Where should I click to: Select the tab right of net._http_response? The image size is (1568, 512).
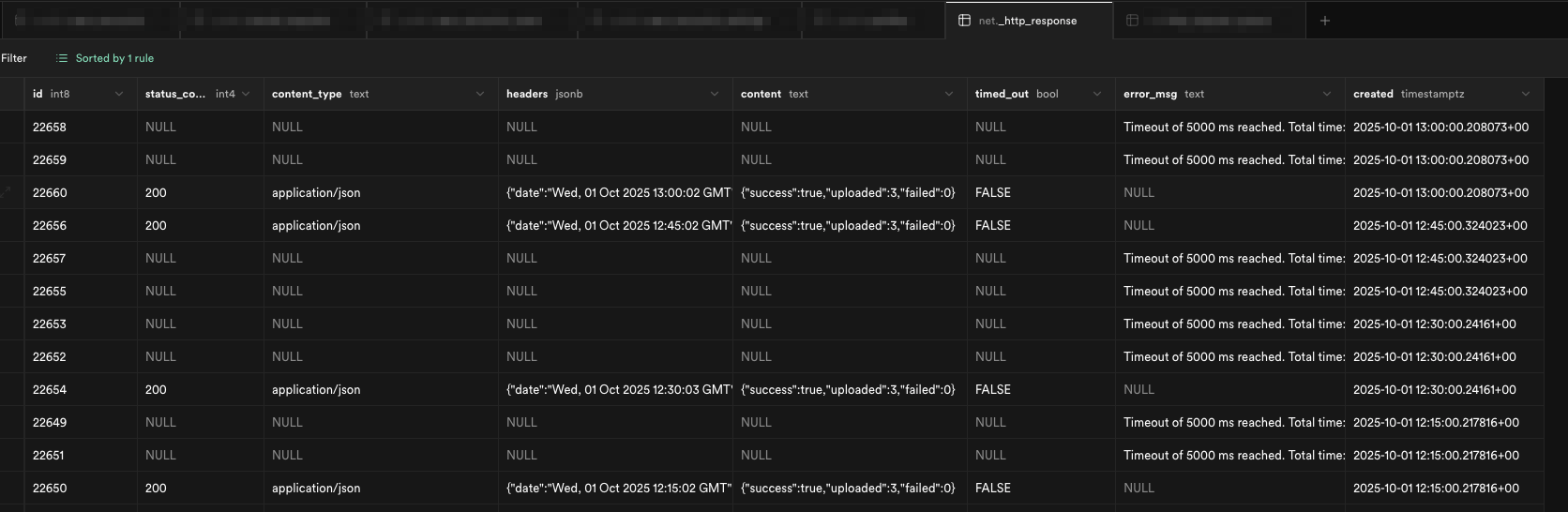coord(1209,21)
